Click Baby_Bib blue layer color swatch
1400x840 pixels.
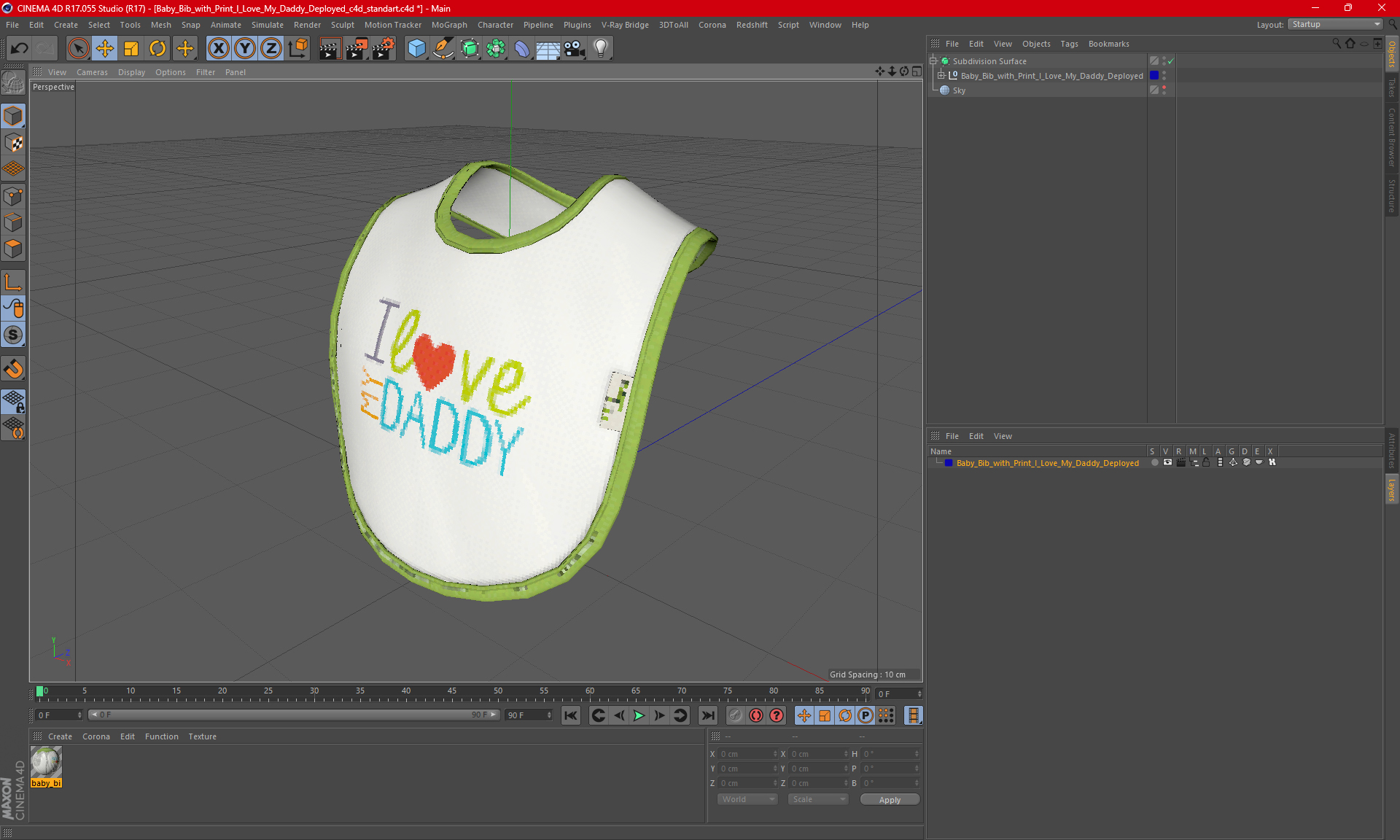(x=1154, y=76)
